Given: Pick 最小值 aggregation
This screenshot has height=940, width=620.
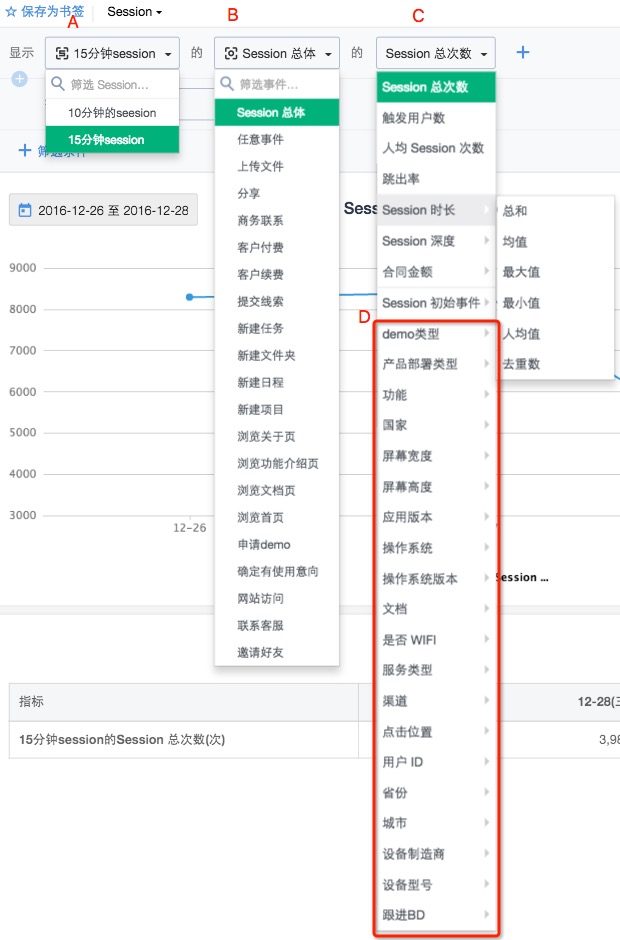Looking at the screenshot, I should tap(556, 303).
